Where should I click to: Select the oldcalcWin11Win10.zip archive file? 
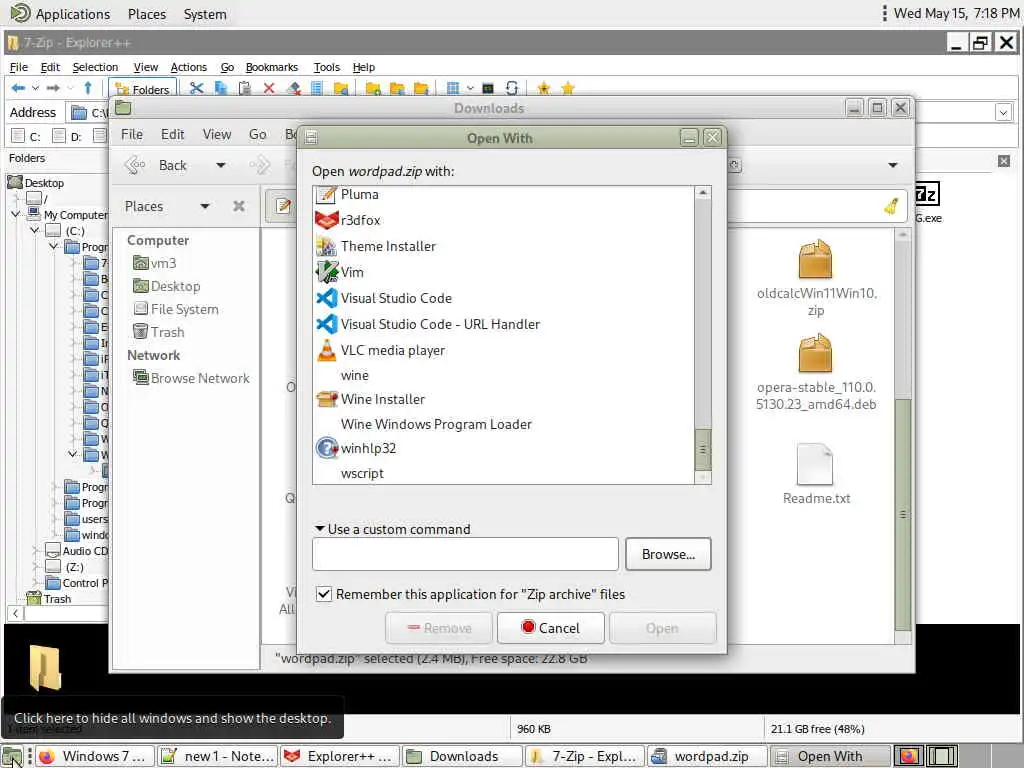tap(816, 278)
